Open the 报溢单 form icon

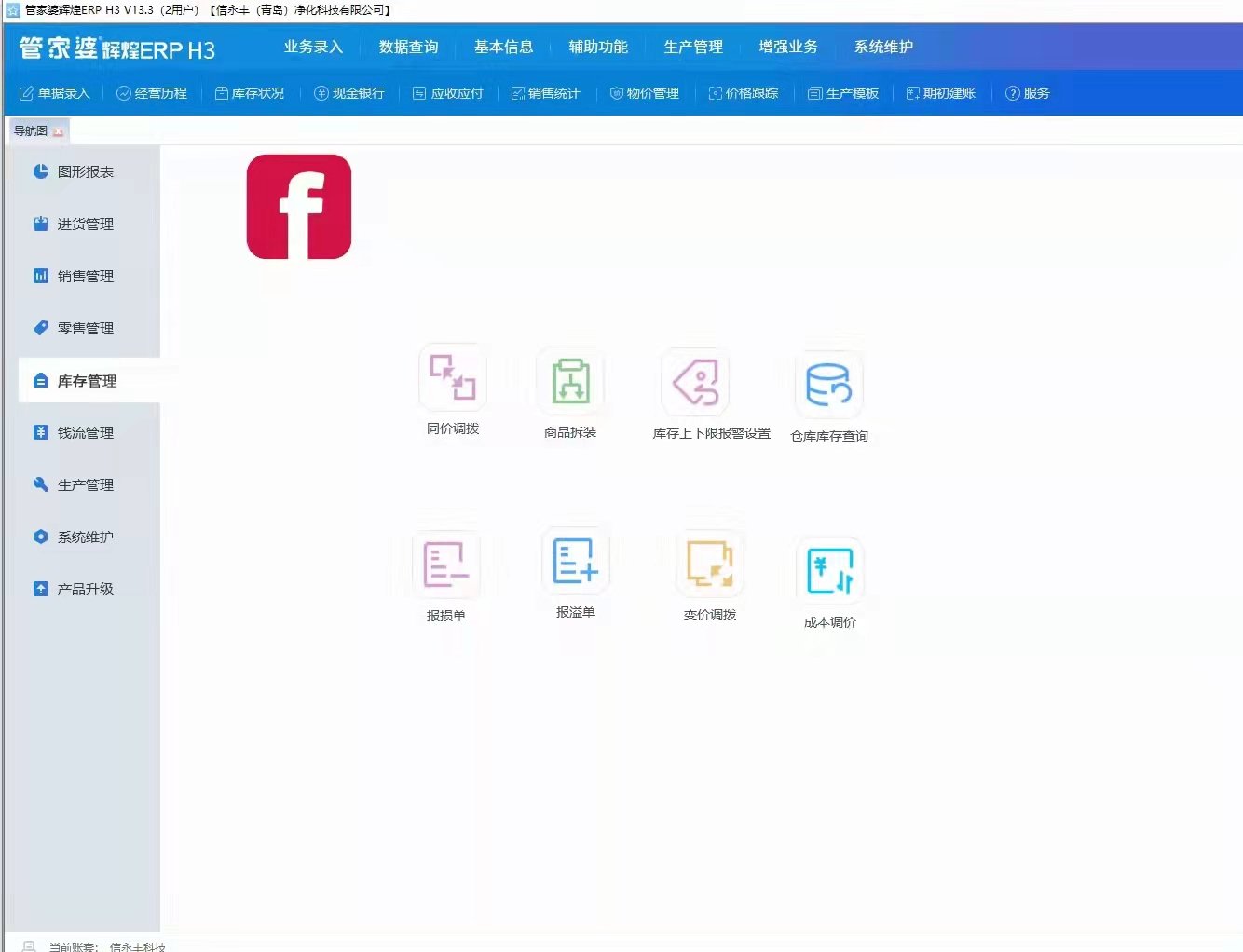click(575, 561)
